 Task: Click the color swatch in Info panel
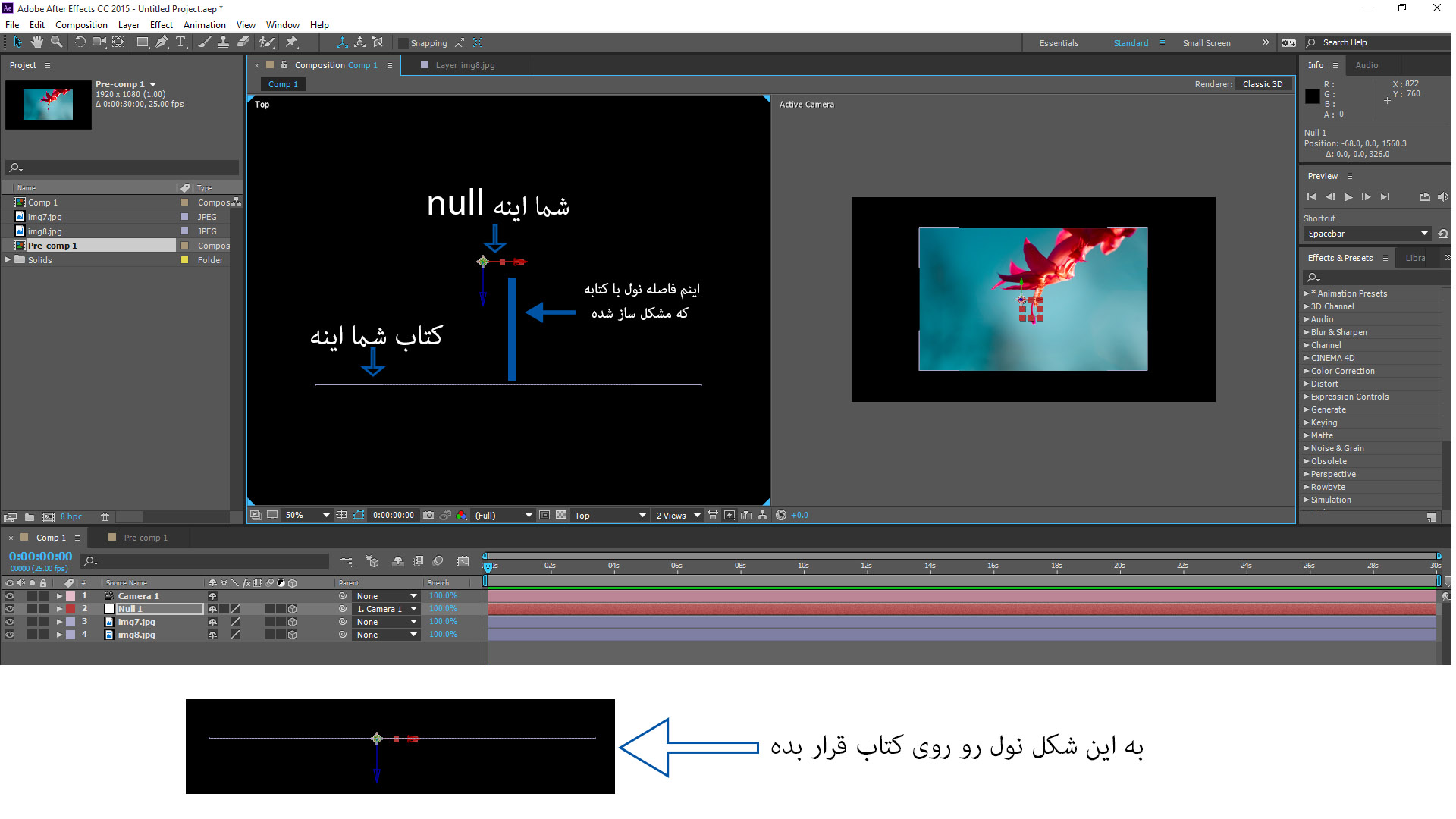(1313, 96)
